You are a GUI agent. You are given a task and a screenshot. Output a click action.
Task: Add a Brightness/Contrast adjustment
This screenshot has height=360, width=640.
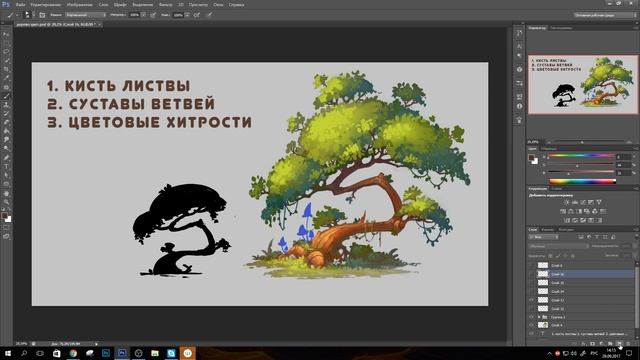pyautogui.click(x=567, y=202)
